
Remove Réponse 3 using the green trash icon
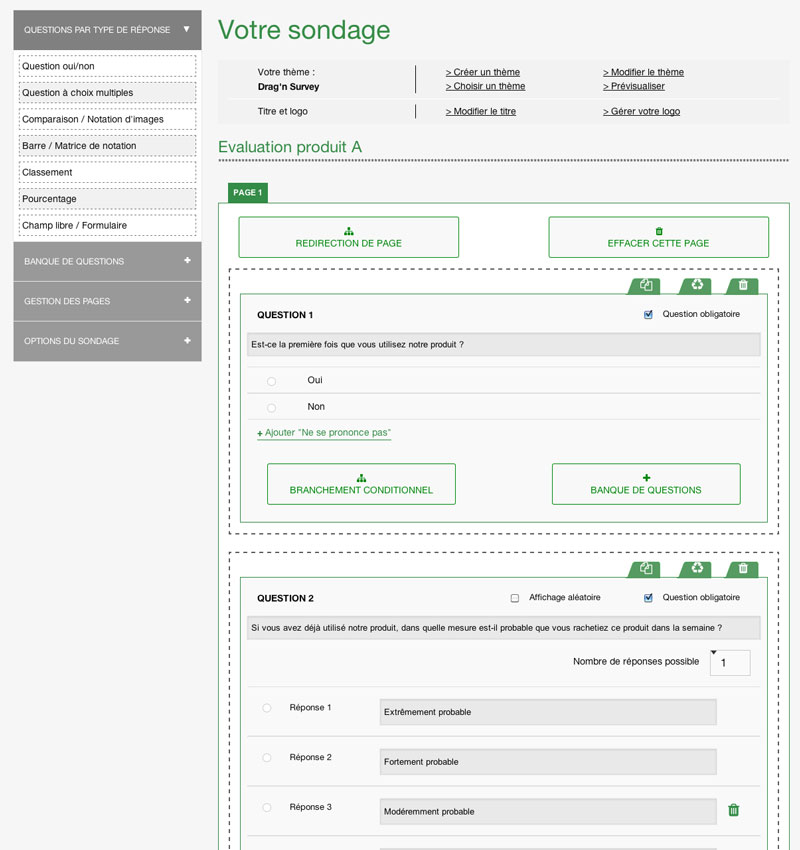(x=733, y=810)
